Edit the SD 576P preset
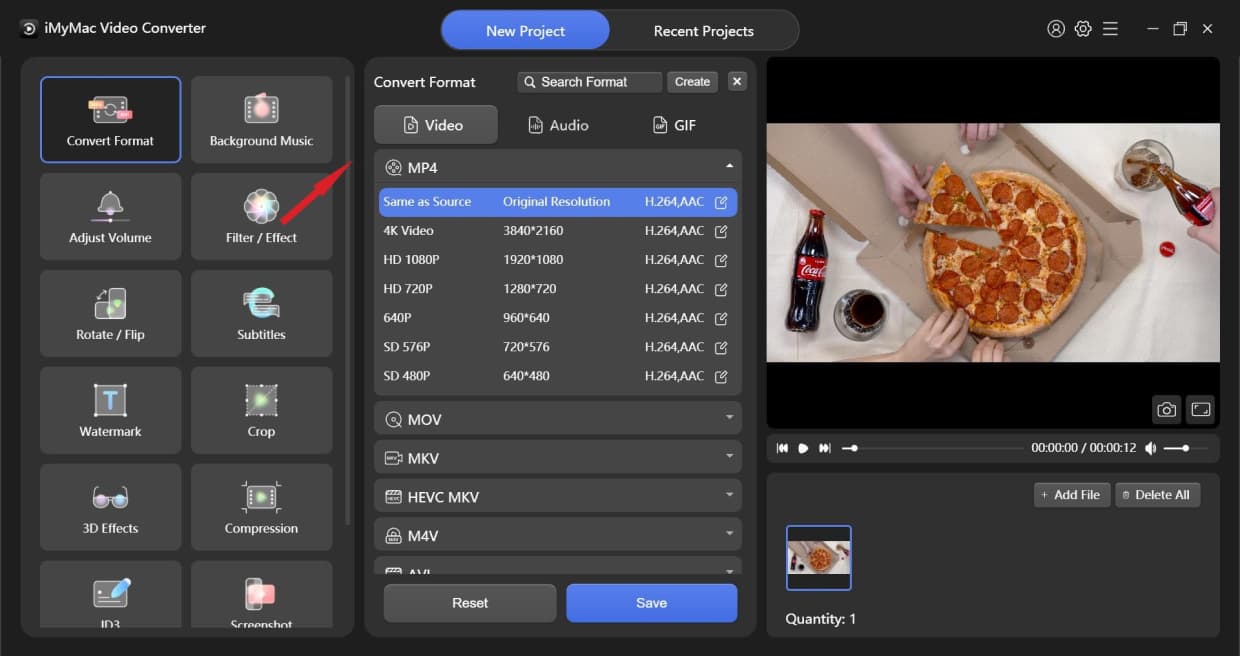 (x=721, y=347)
